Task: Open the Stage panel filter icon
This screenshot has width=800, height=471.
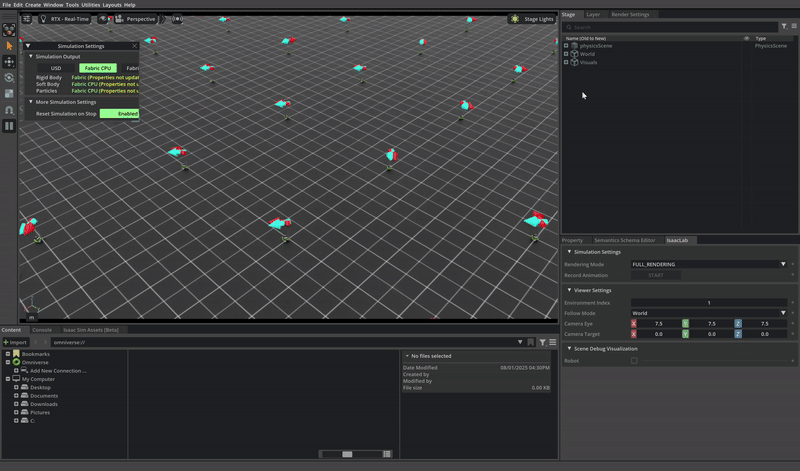Action: click(x=784, y=26)
